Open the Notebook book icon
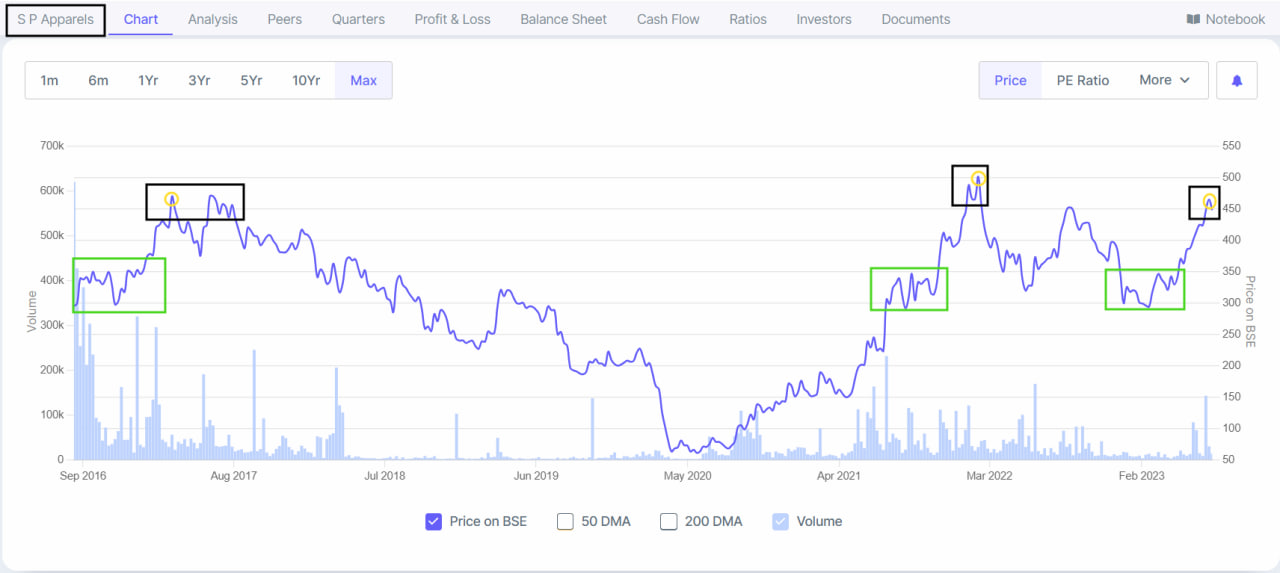The width and height of the screenshot is (1280, 573). coord(1193,19)
